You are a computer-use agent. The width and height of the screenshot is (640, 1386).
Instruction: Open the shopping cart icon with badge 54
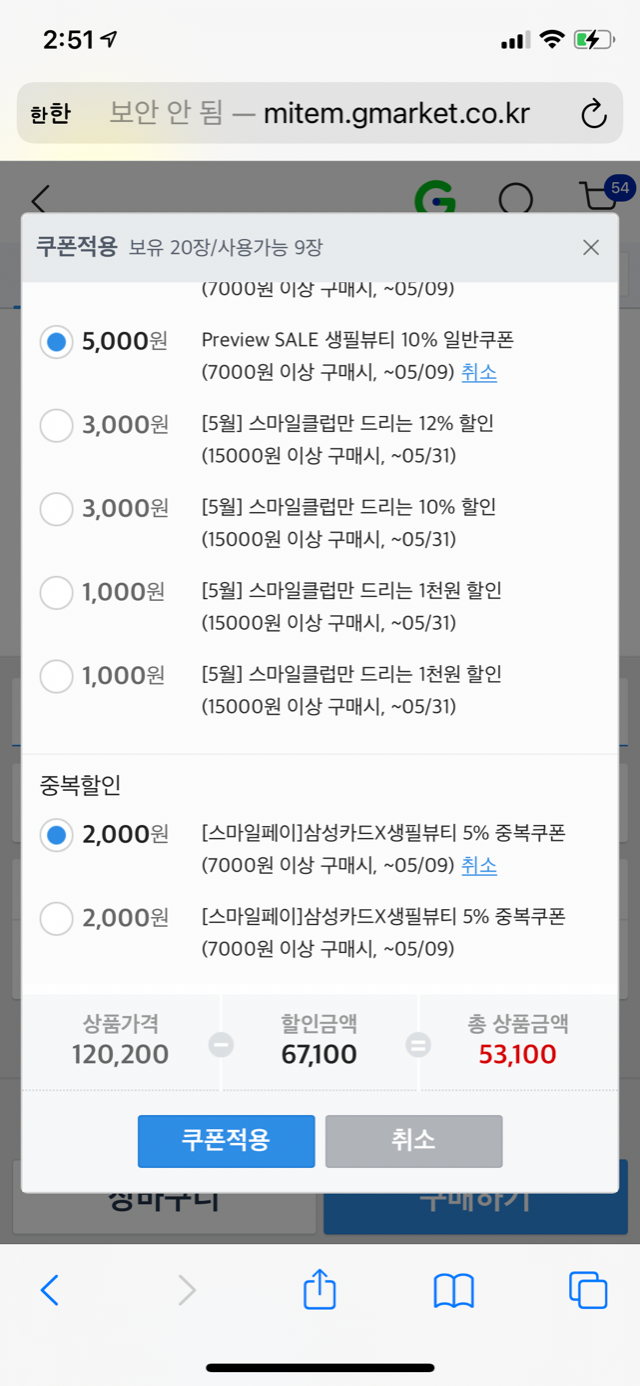point(602,195)
